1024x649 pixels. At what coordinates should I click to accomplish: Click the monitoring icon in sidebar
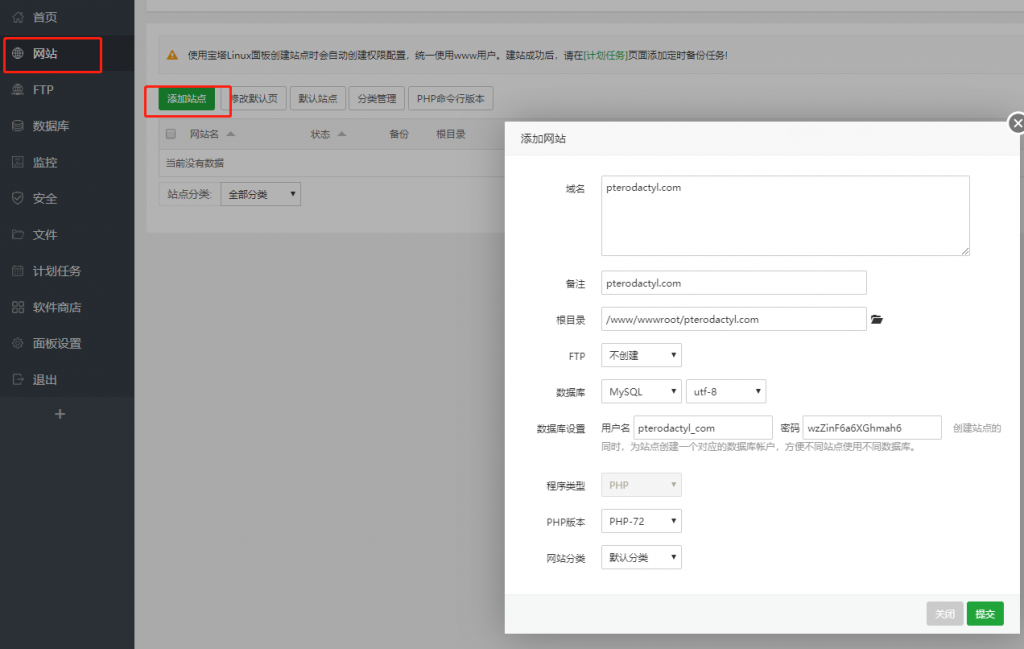(17, 162)
